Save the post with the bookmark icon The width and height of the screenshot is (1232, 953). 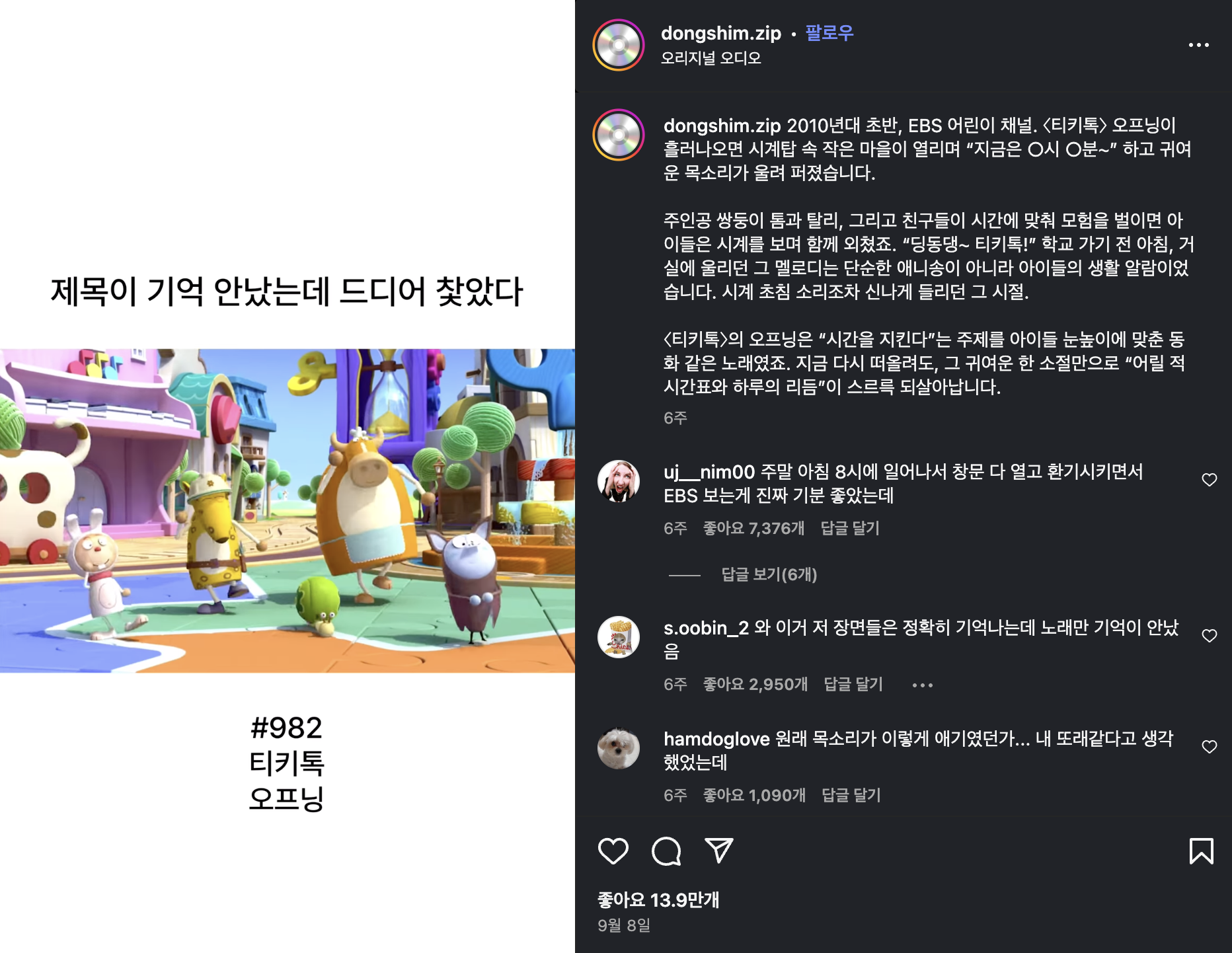point(1201,851)
